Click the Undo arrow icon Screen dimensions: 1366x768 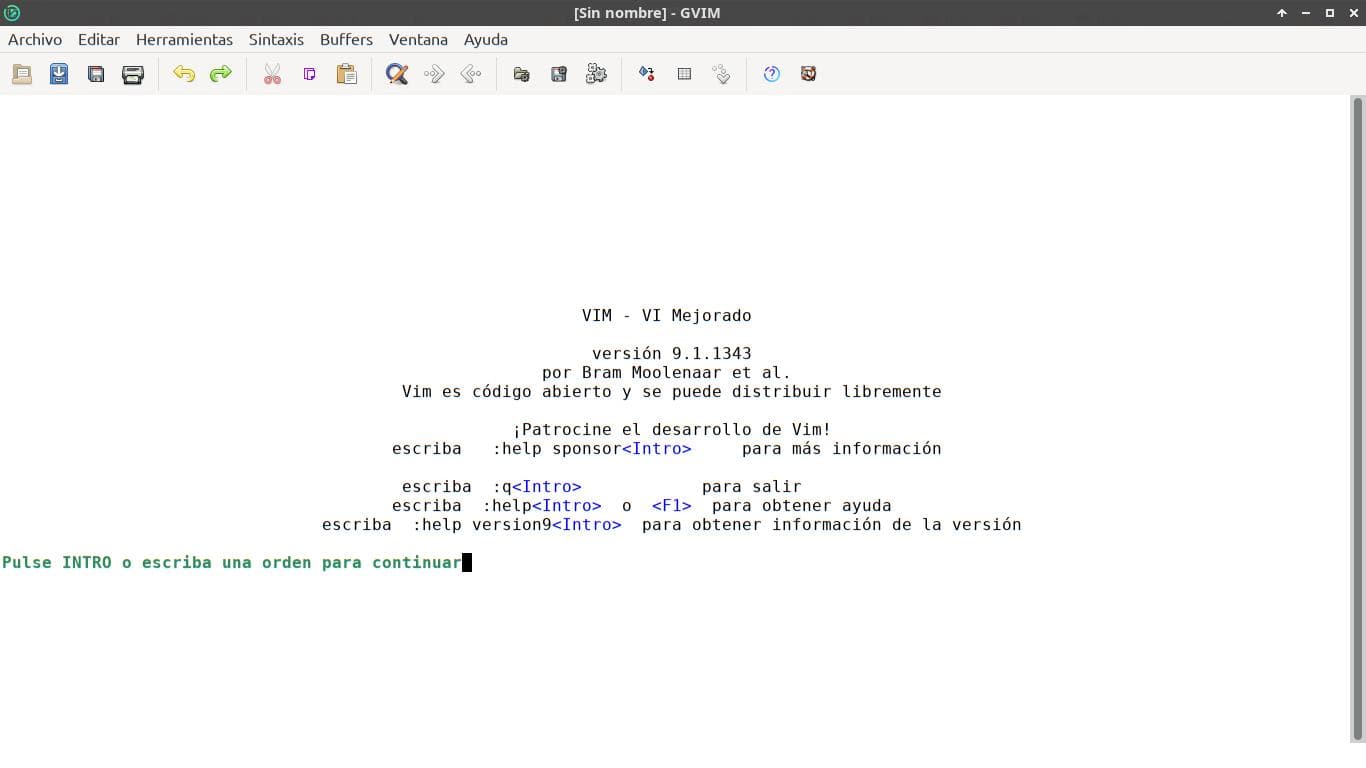[184, 73]
